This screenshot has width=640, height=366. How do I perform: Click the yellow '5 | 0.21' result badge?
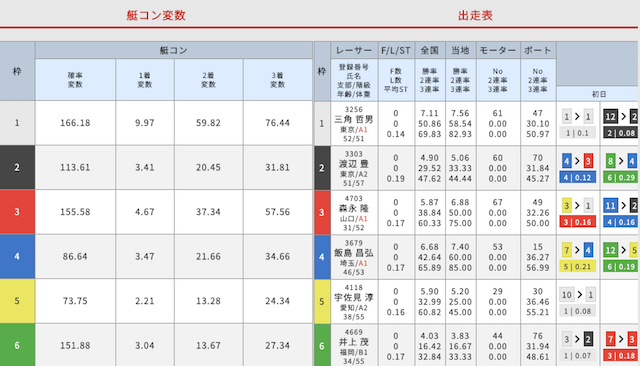(577, 266)
